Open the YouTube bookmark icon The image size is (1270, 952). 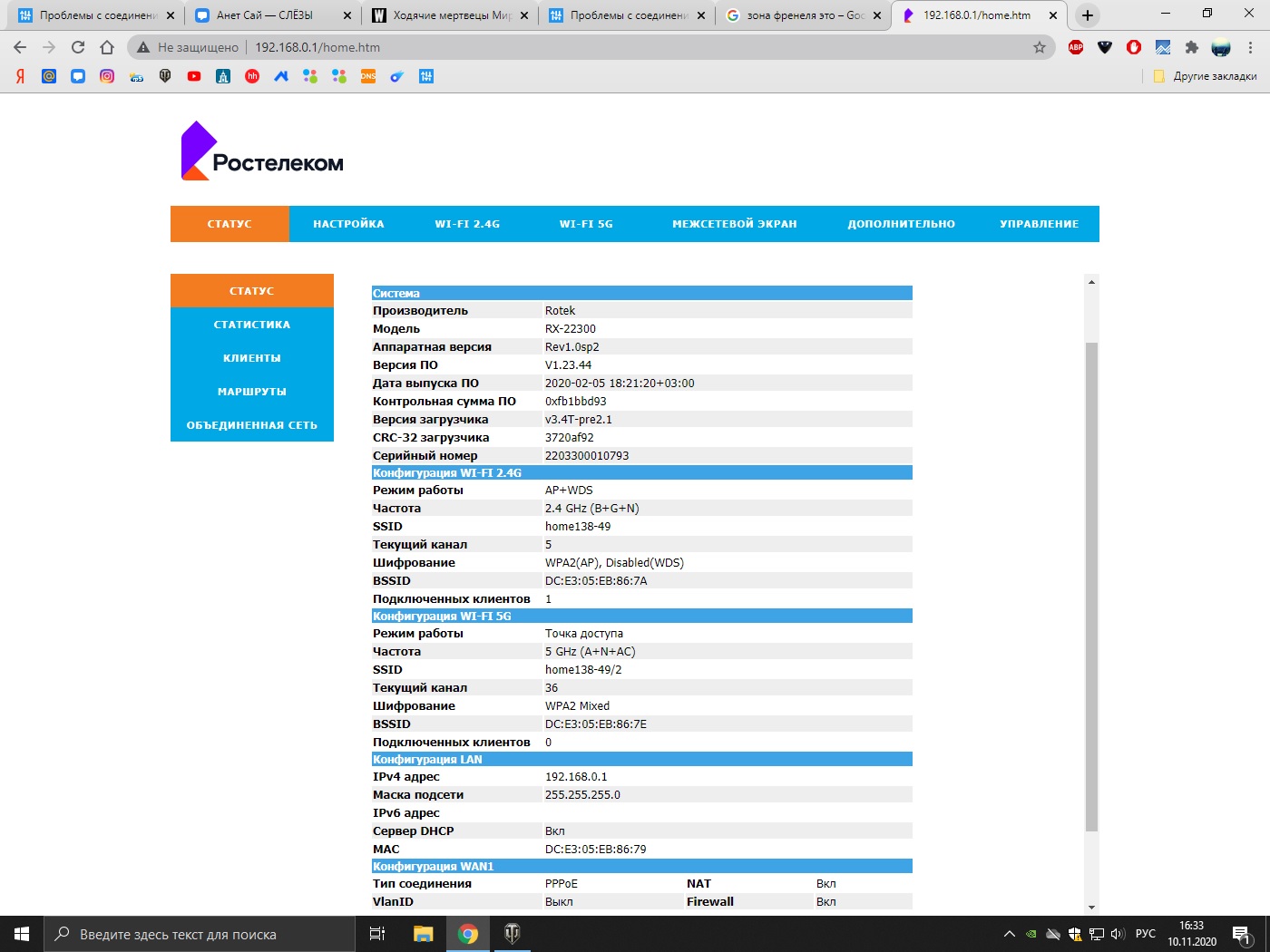coord(194,76)
